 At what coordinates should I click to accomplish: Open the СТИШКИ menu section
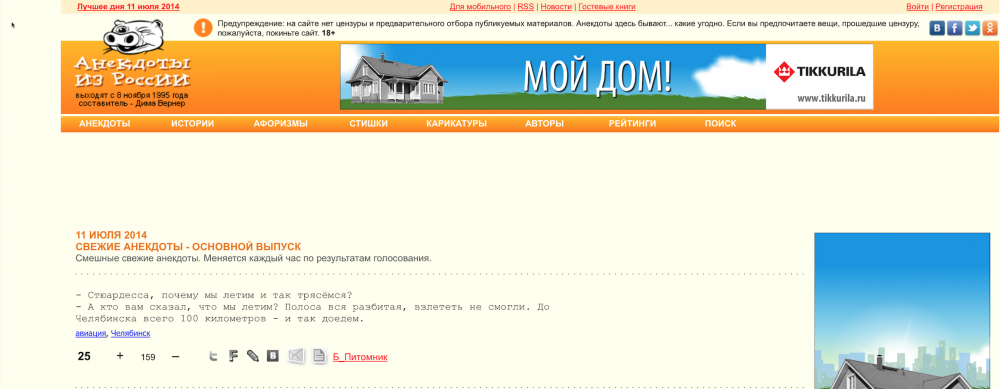click(369, 124)
